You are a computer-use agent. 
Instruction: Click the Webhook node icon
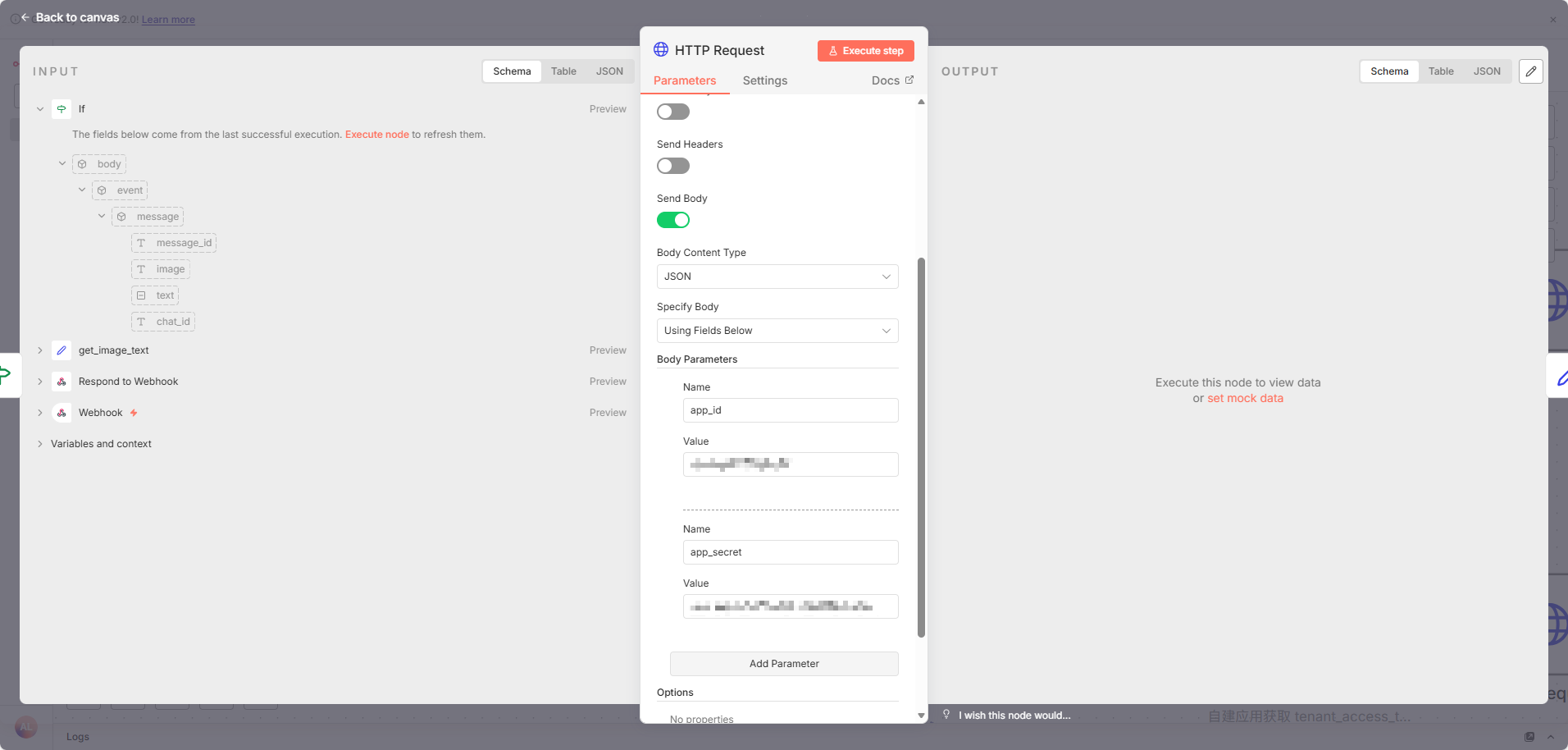click(62, 413)
